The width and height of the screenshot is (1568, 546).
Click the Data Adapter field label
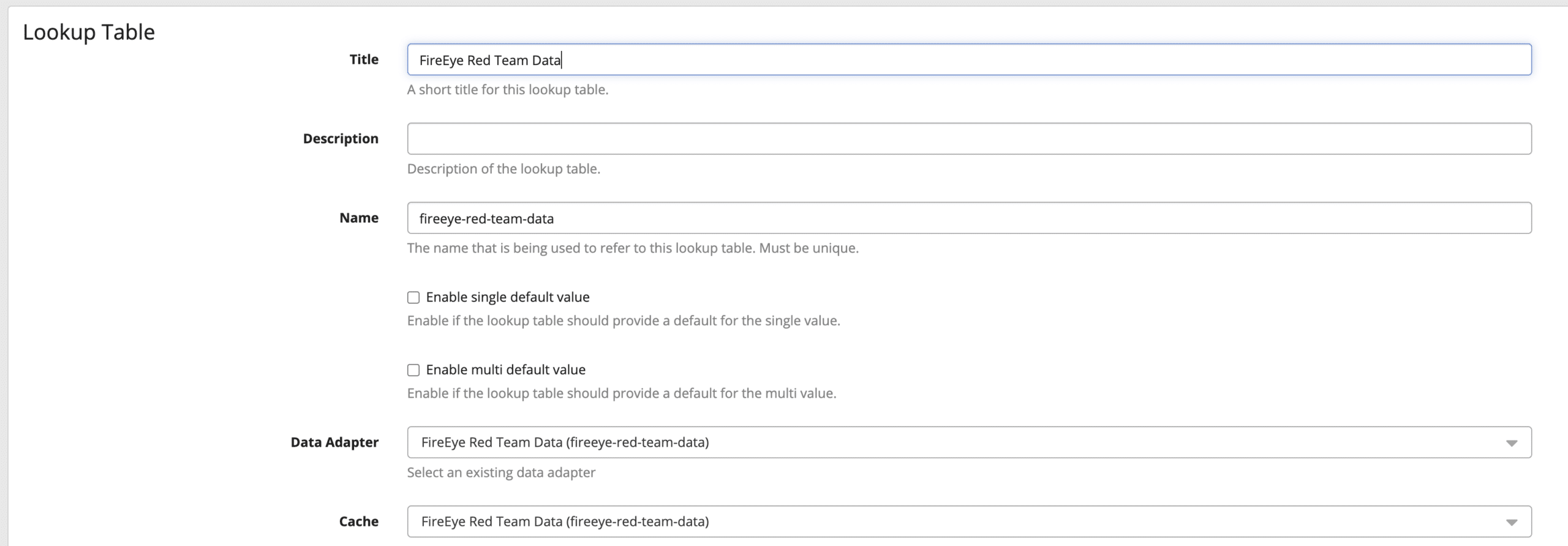coord(334,442)
